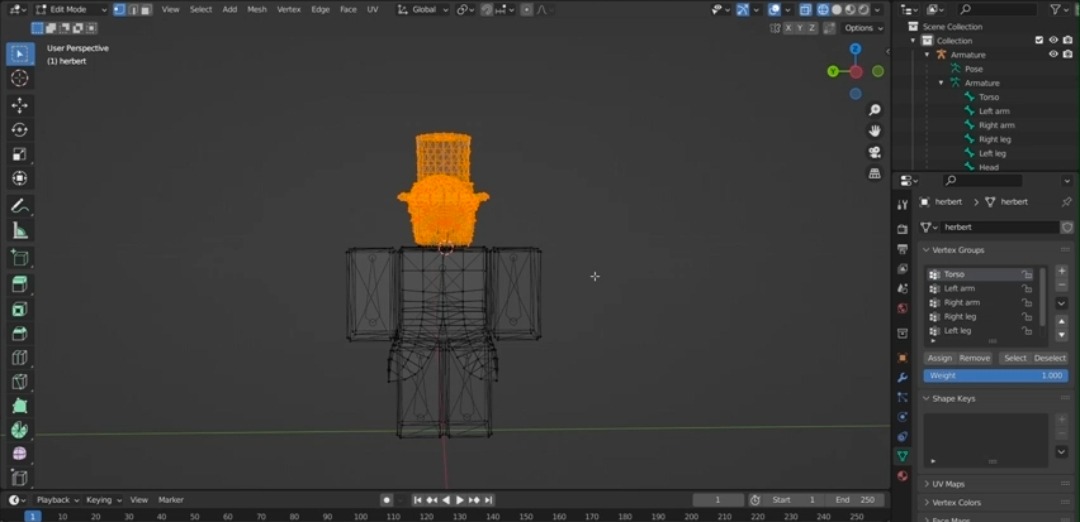Hide Armature using its eye icon
Image resolution: width=1080 pixels, height=522 pixels.
click(1053, 55)
